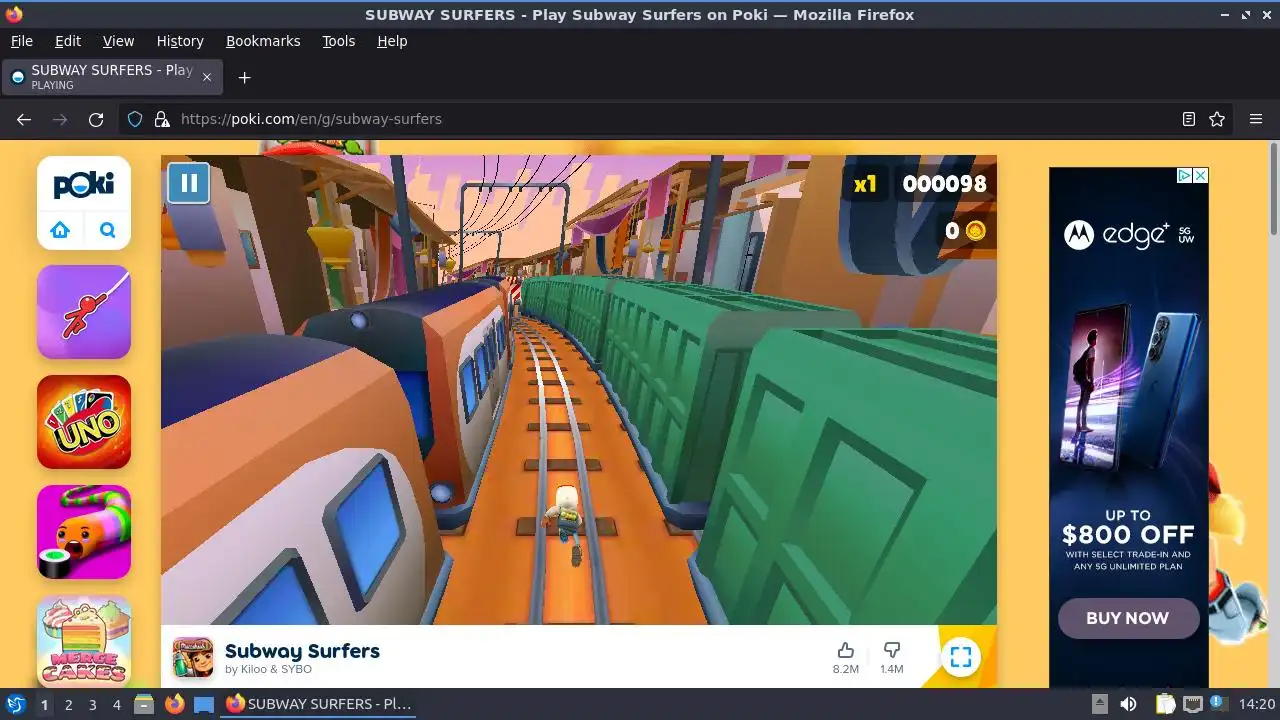1280x720 pixels.
Task: Open notification tray icon
Action: (1219, 704)
